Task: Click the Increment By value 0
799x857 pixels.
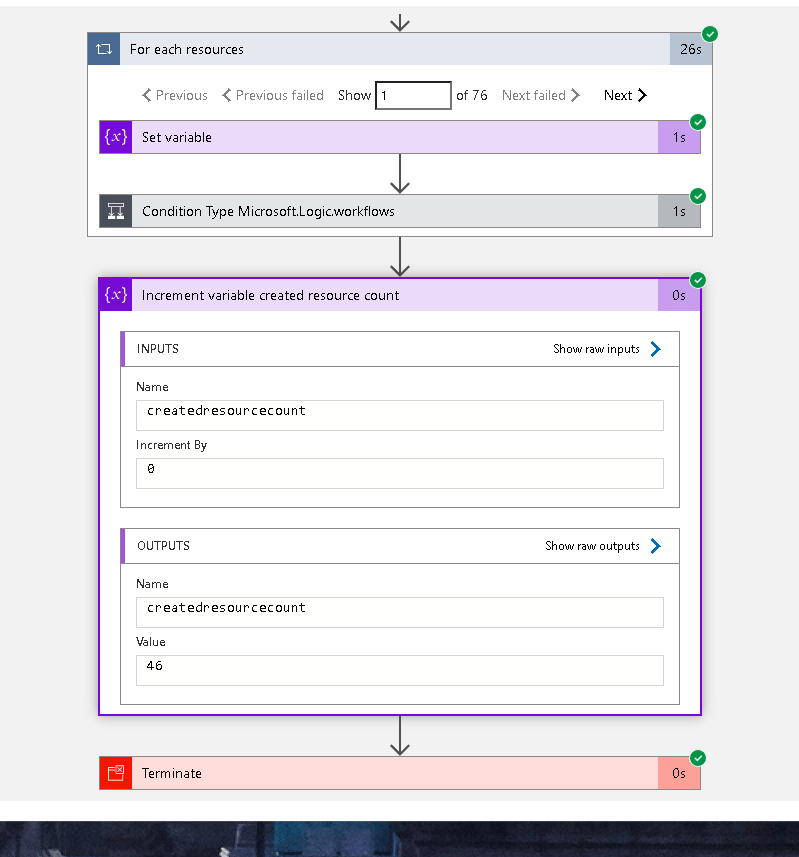Action: pos(400,473)
